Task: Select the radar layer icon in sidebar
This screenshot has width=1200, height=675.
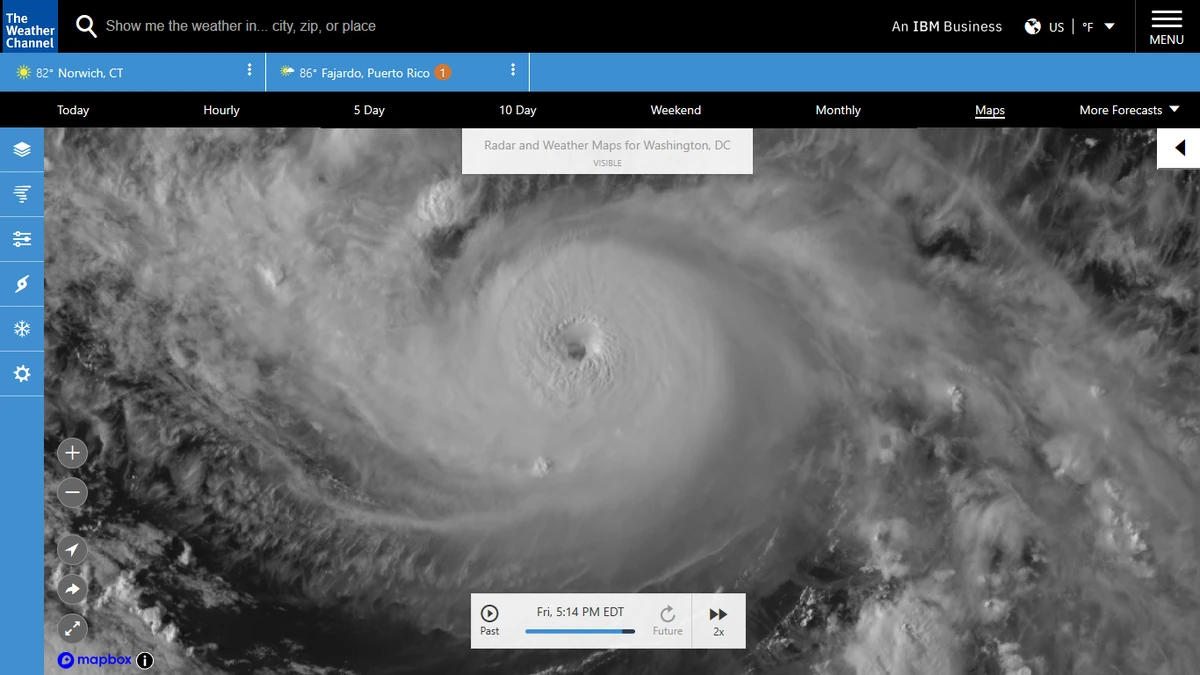Action: 21,194
